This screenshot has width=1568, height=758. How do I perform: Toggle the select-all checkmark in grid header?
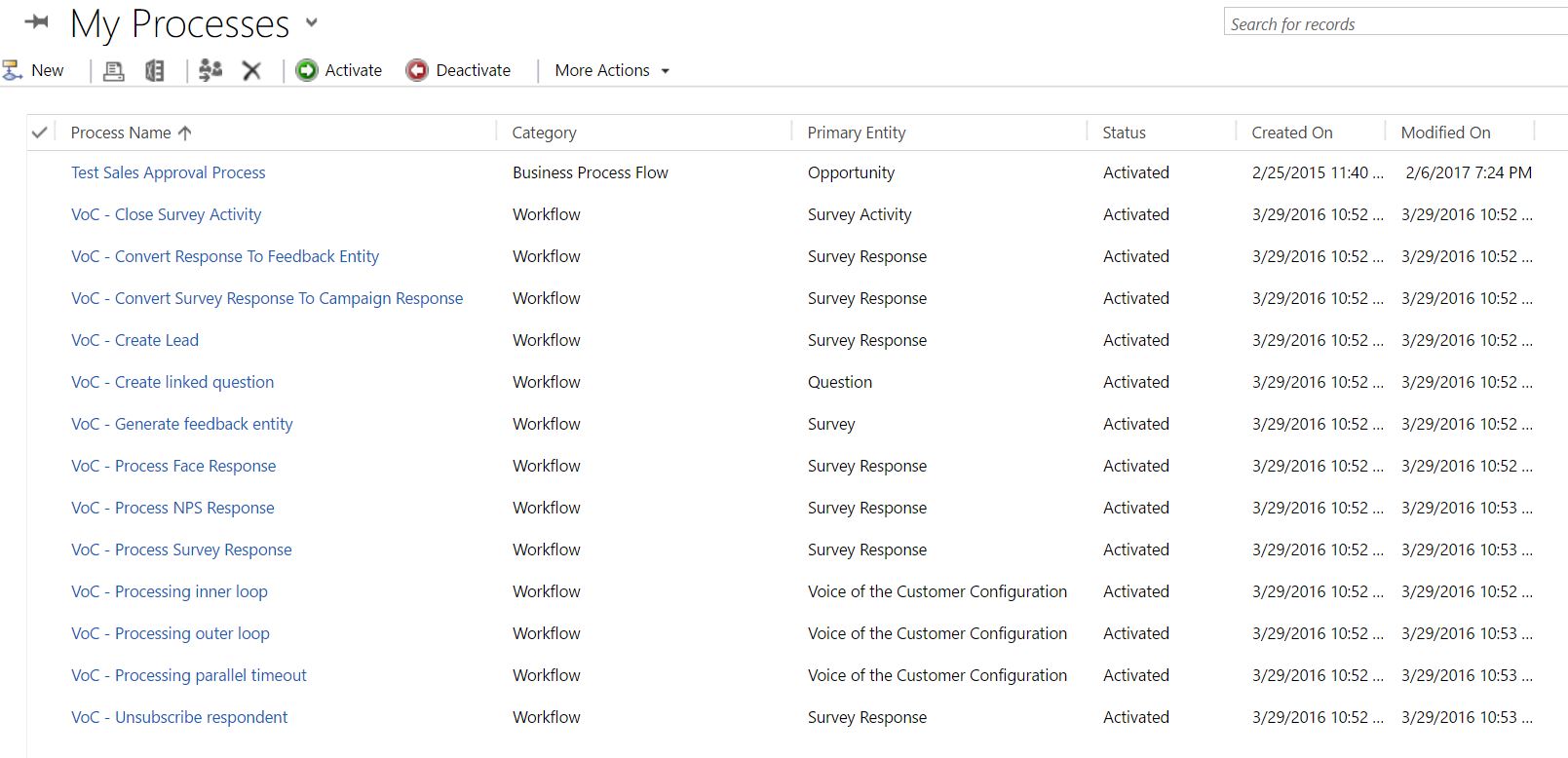40,133
